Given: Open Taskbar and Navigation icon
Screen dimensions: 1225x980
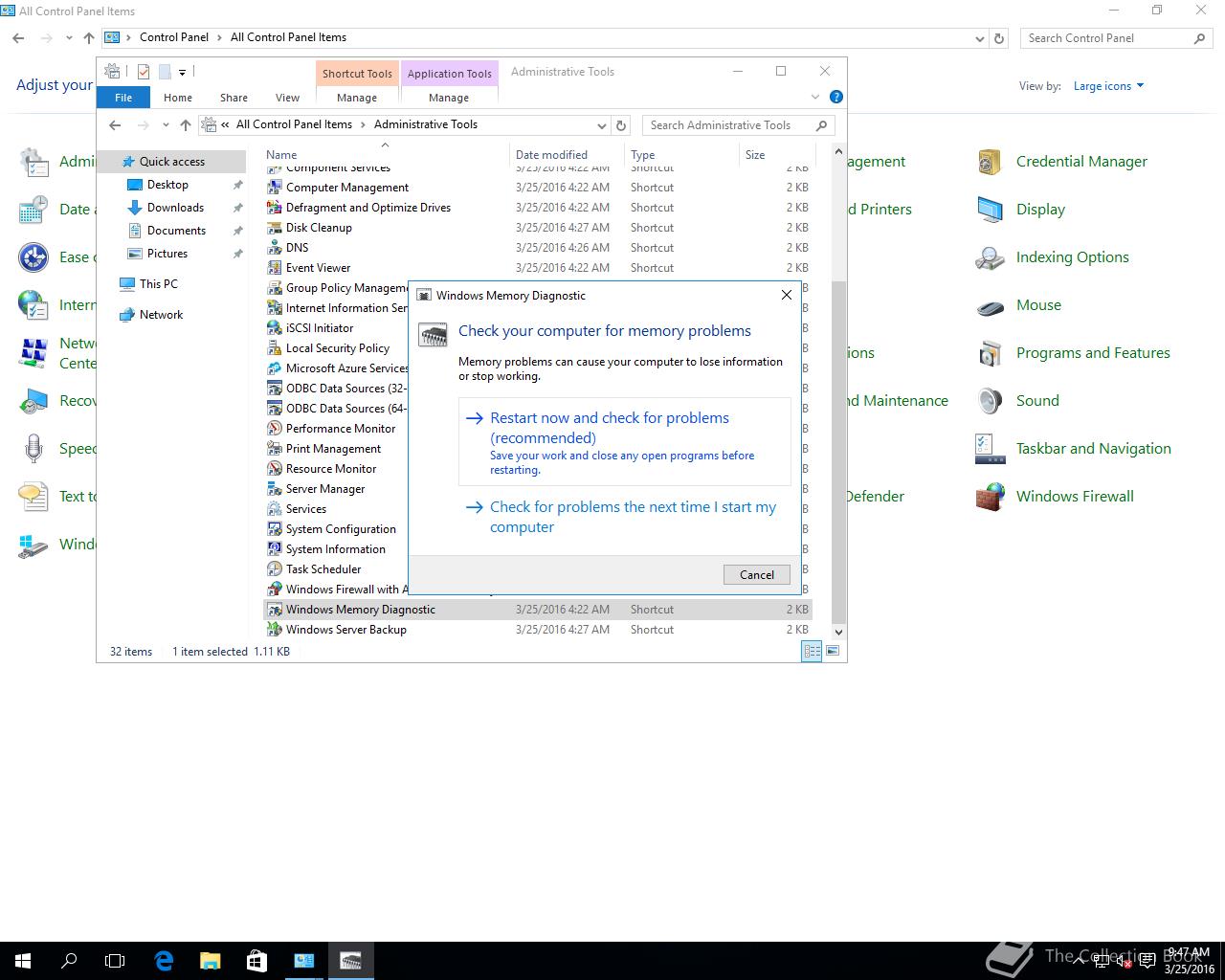Looking at the screenshot, I should (x=990, y=449).
